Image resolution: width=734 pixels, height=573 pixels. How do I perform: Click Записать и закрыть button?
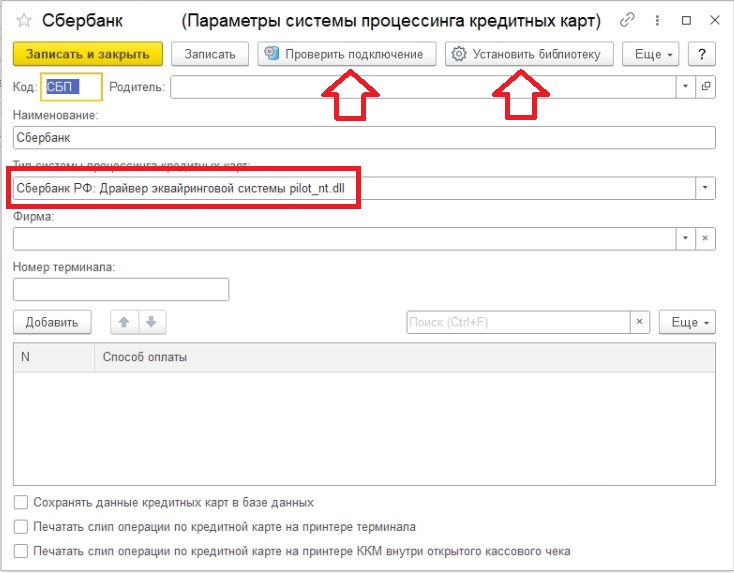pyautogui.click(x=88, y=54)
